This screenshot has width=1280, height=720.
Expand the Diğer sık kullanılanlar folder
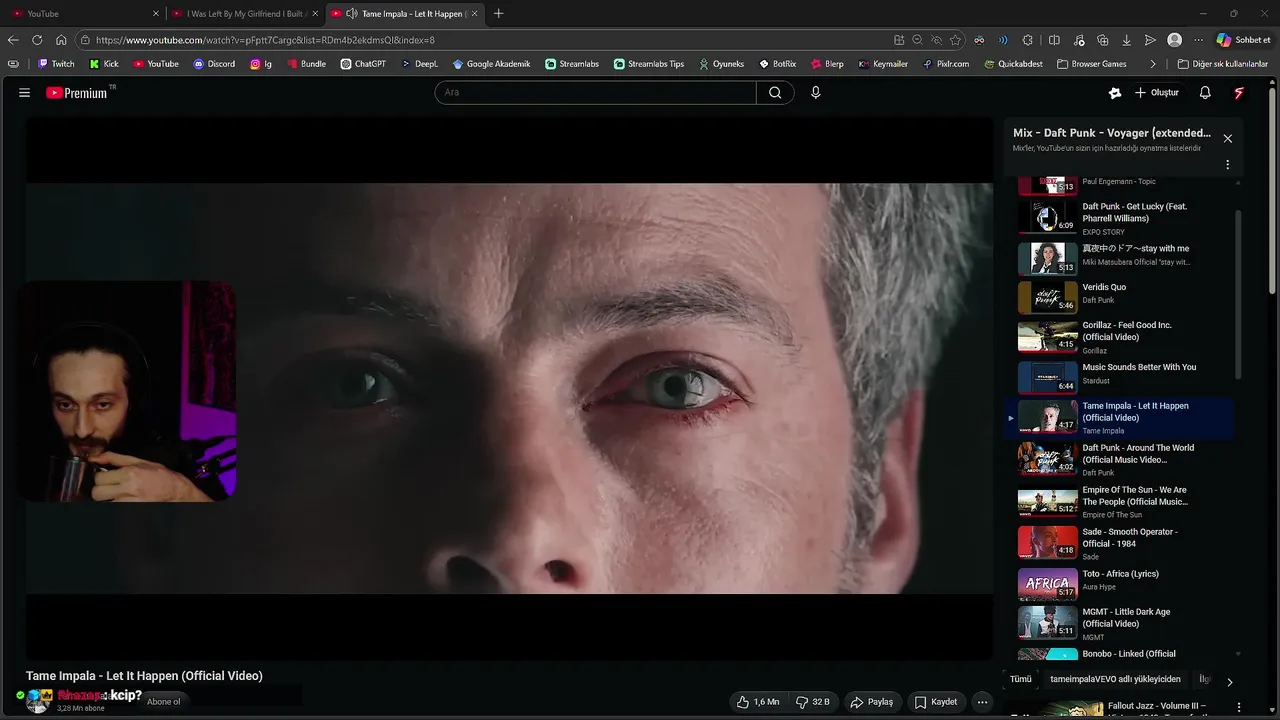1222,64
